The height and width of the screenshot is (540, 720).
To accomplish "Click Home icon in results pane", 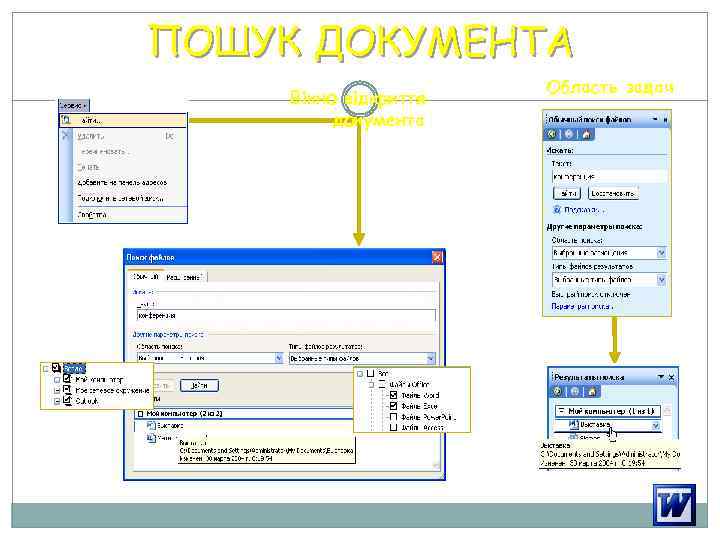I will (x=592, y=392).
